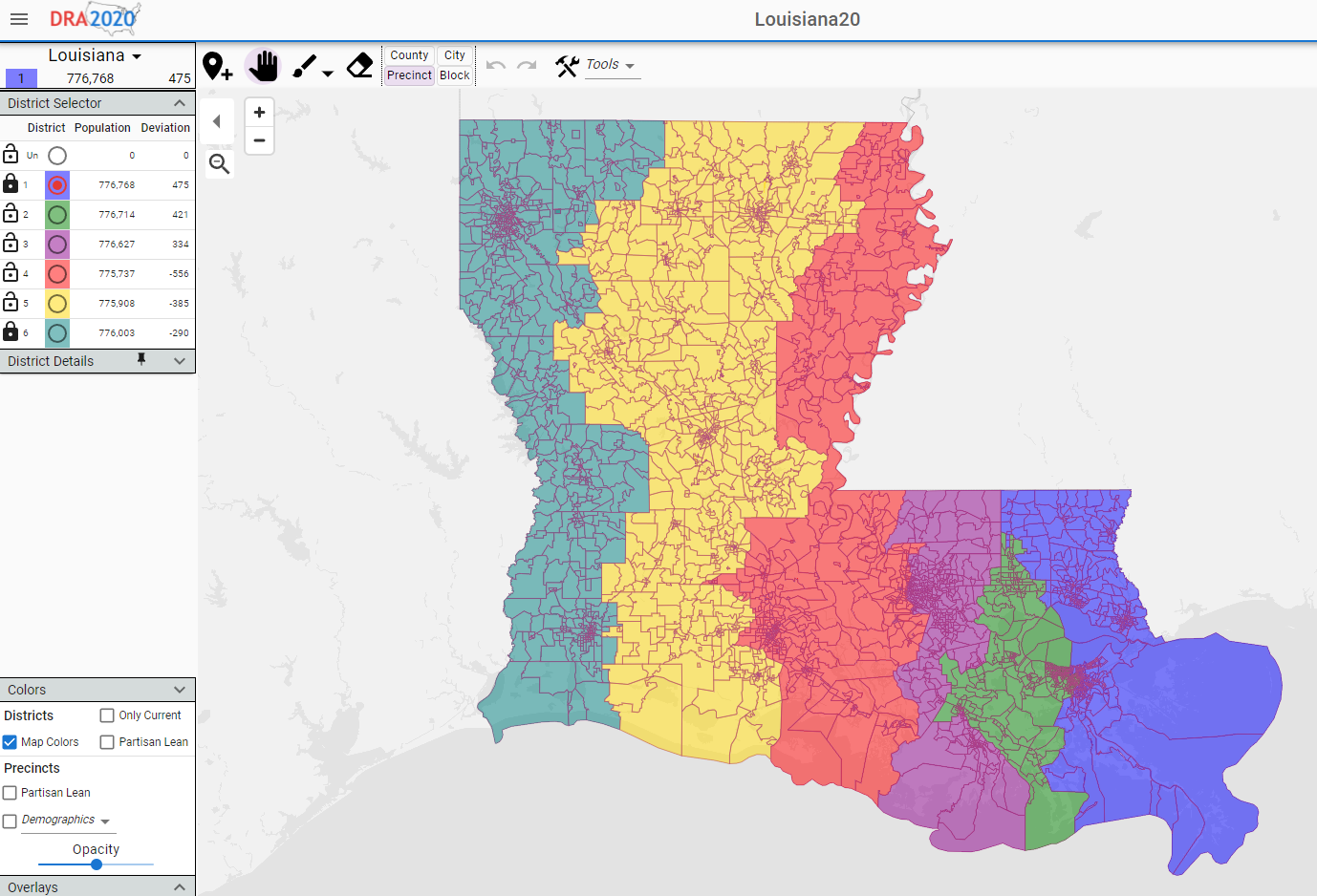This screenshot has width=1317, height=896.
Task: Select the unassigned district radio button
Action: click(x=57, y=156)
